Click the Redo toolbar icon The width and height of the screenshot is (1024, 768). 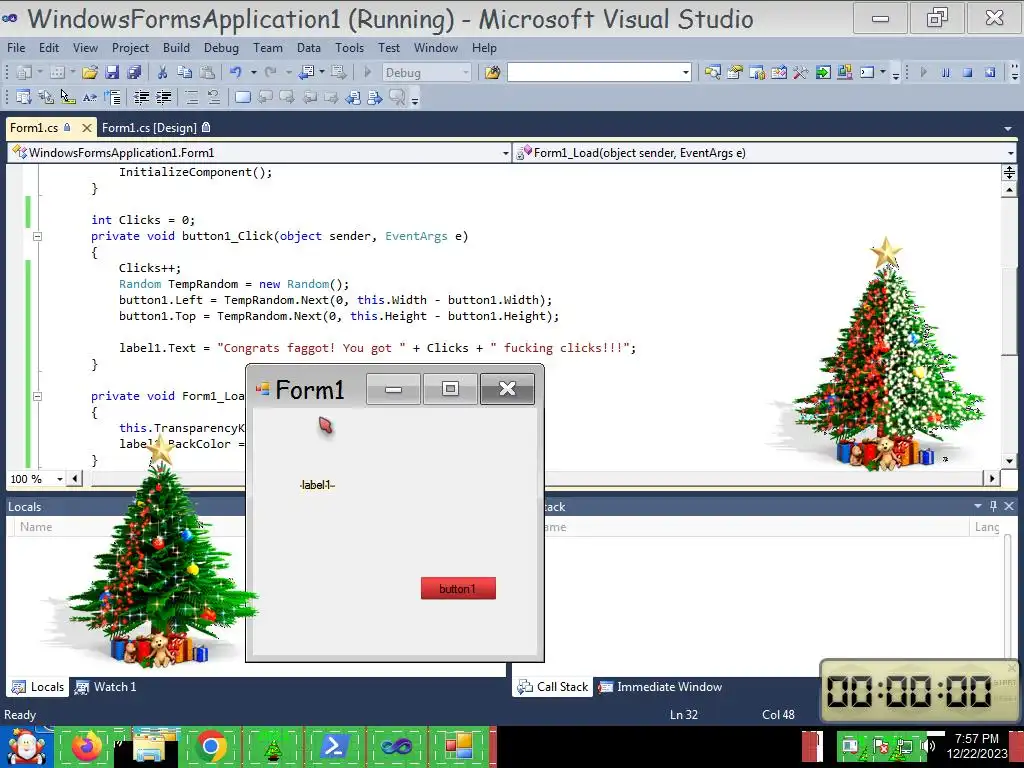coord(270,72)
